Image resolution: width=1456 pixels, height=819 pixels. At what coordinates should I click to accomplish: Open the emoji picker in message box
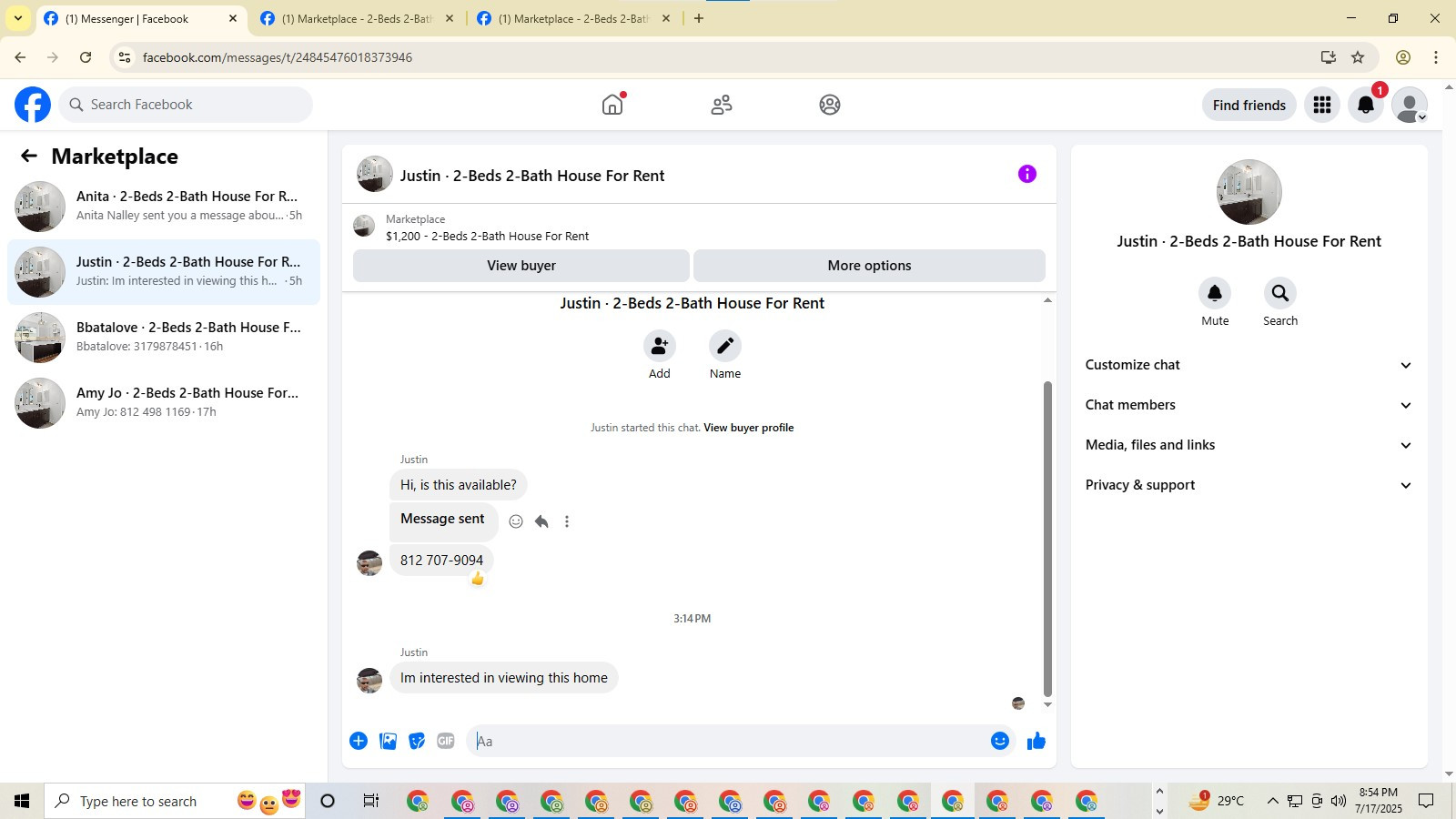point(1000,741)
